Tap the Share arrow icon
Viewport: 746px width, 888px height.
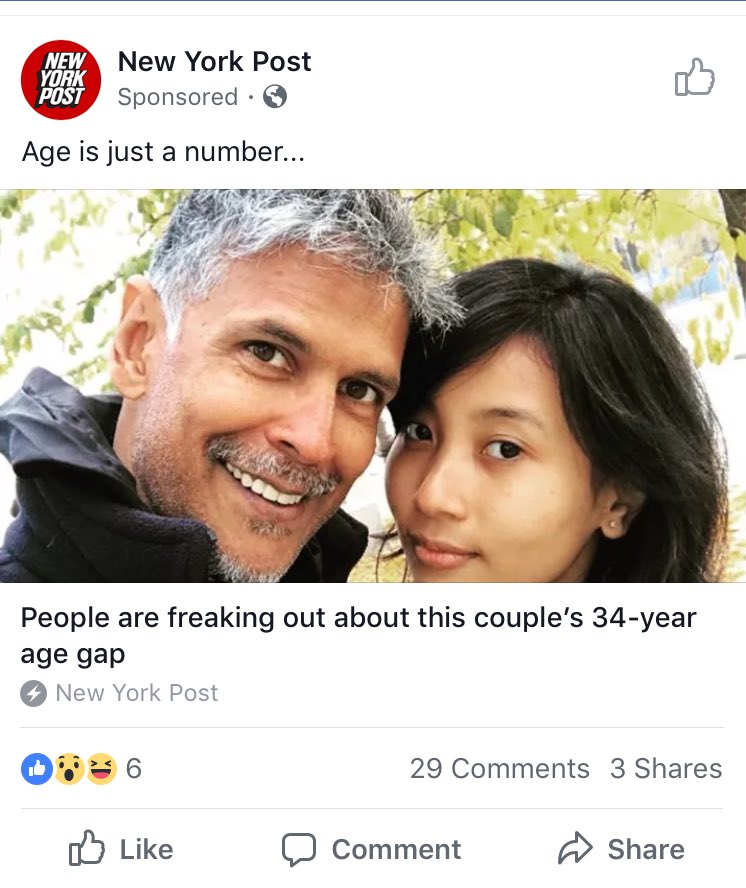pyautogui.click(x=575, y=848)
